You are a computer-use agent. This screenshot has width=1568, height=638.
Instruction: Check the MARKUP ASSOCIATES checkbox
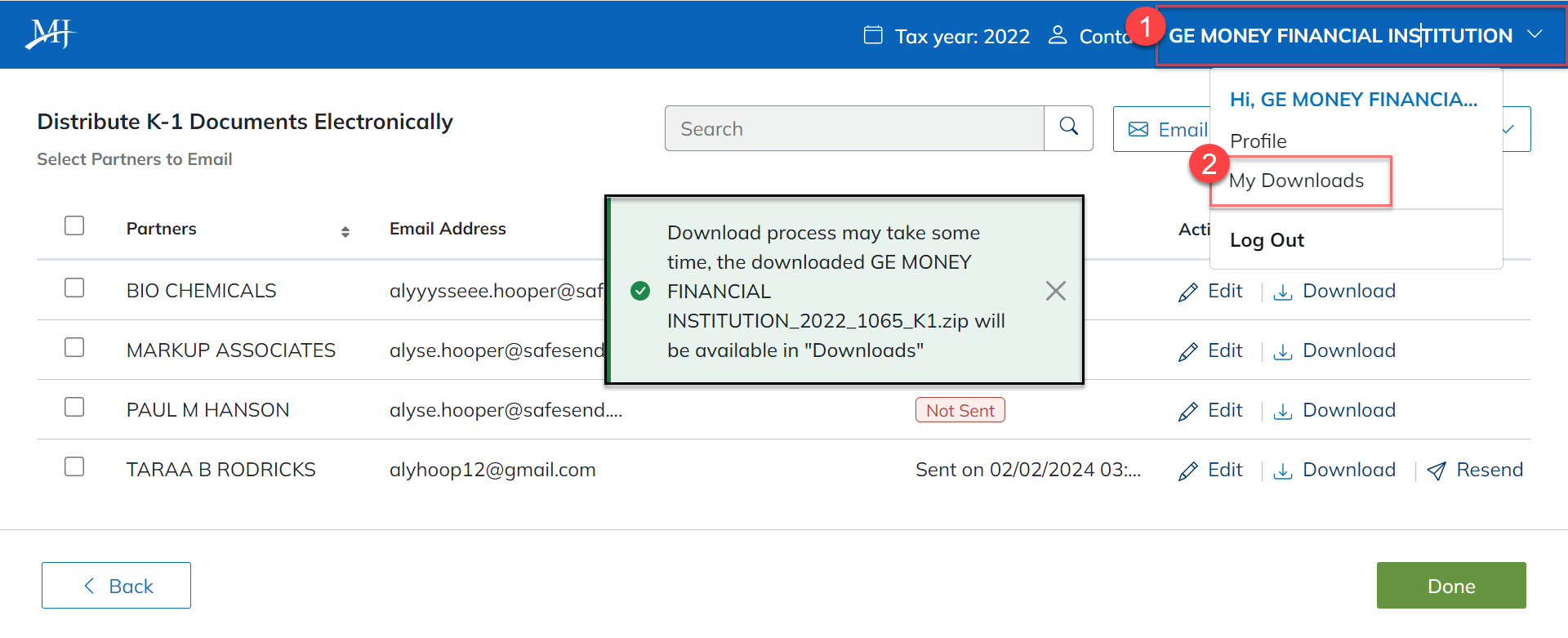pos(74,347)
